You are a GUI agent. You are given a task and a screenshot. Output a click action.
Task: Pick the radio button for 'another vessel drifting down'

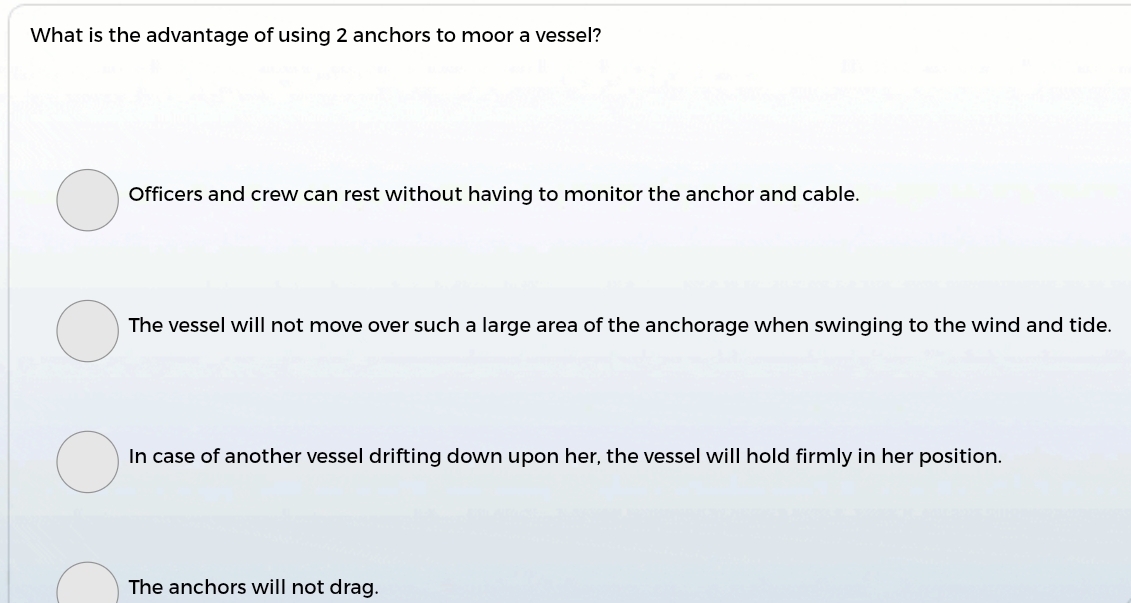click(x=87, y=462)
